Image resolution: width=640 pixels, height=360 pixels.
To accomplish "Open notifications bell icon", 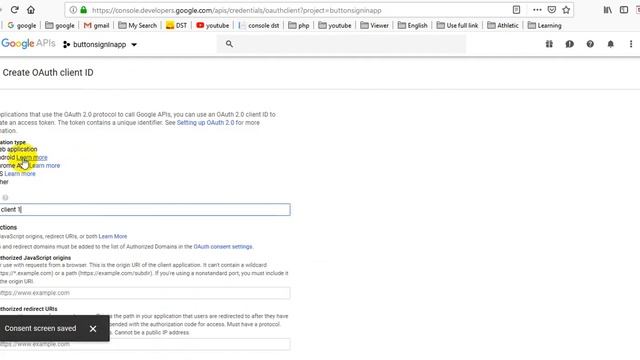I will click(x=611, y=44).
